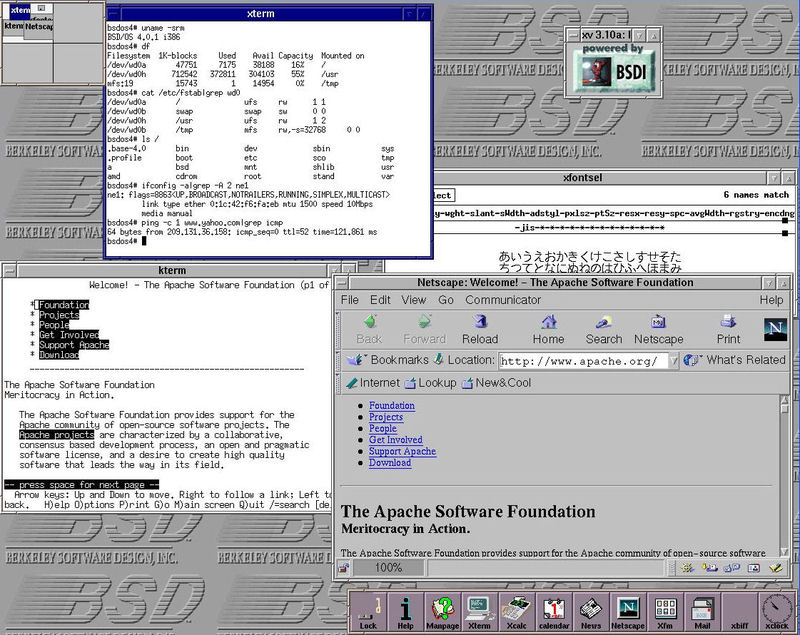The height and width of the screenshot is (635, 800).
Task: Click the Netscape N throbber logo
Action: point(775,329)
